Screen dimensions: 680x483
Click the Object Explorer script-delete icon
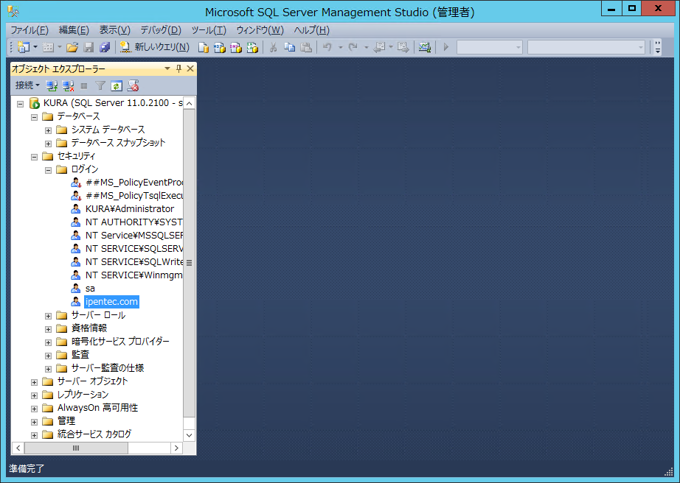133,86
